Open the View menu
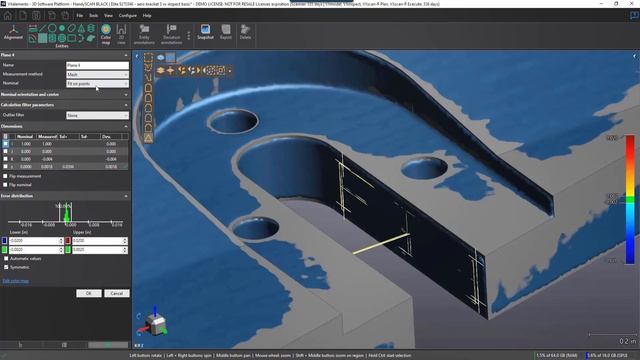This screenshot has height=360, width=640. (x=108, y=16)
